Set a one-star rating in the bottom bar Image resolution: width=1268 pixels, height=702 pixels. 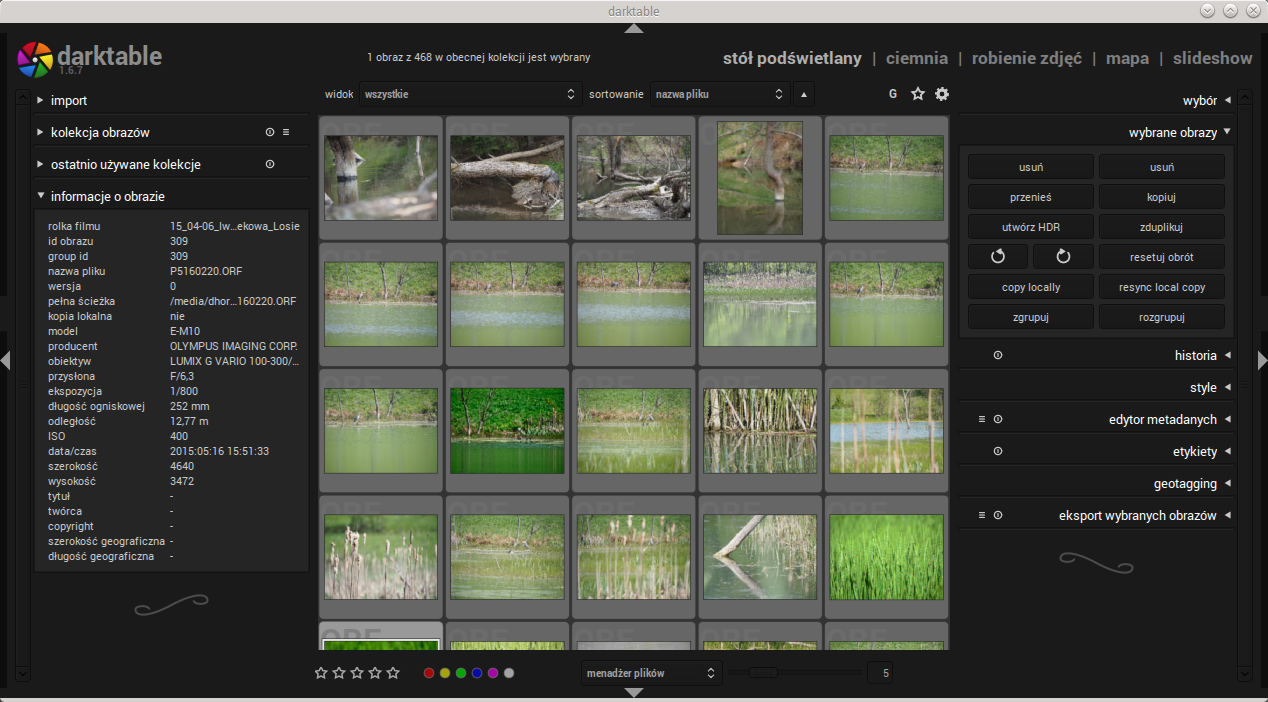point(321,673)
